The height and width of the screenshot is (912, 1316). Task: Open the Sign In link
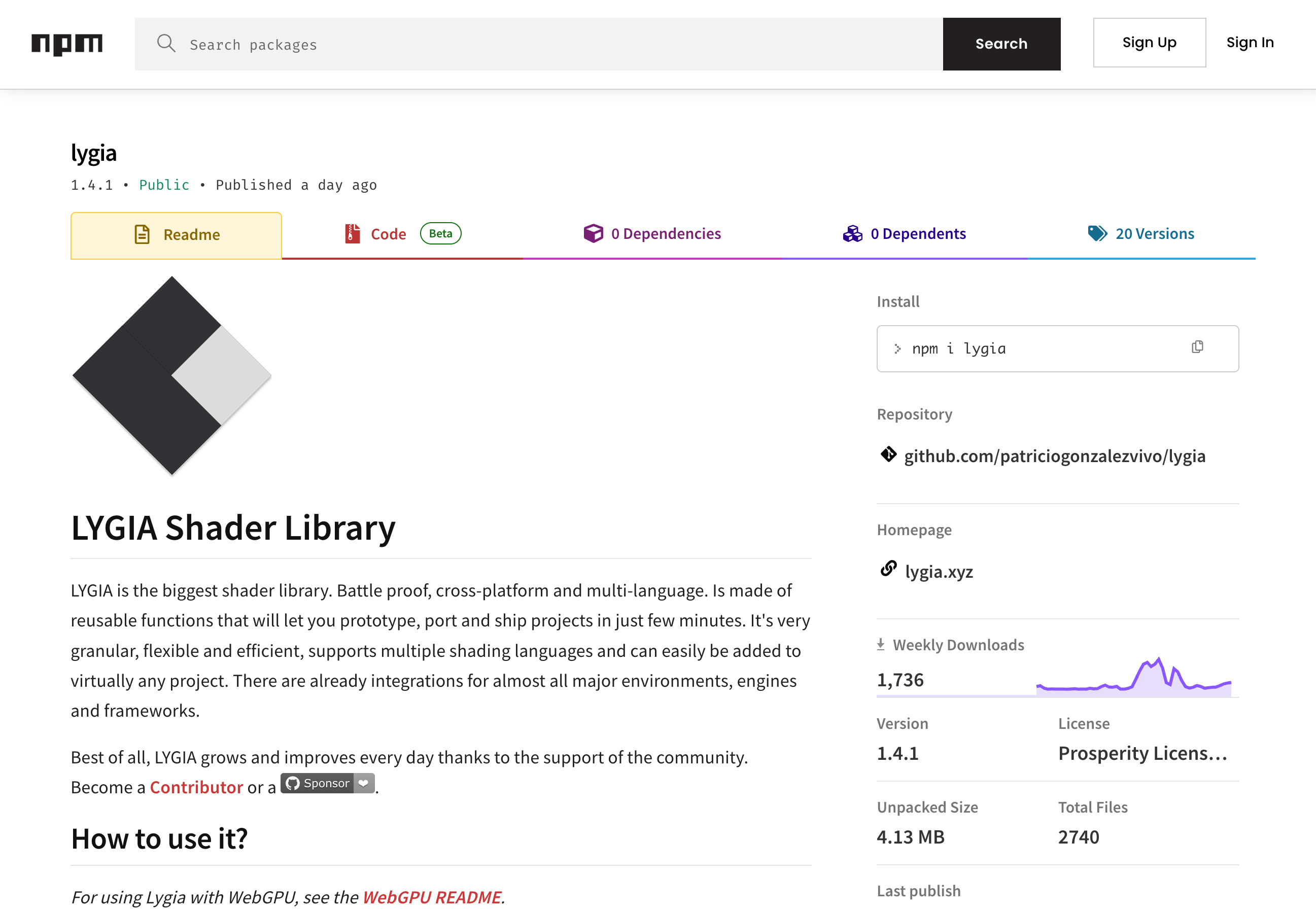point(1249,43)
